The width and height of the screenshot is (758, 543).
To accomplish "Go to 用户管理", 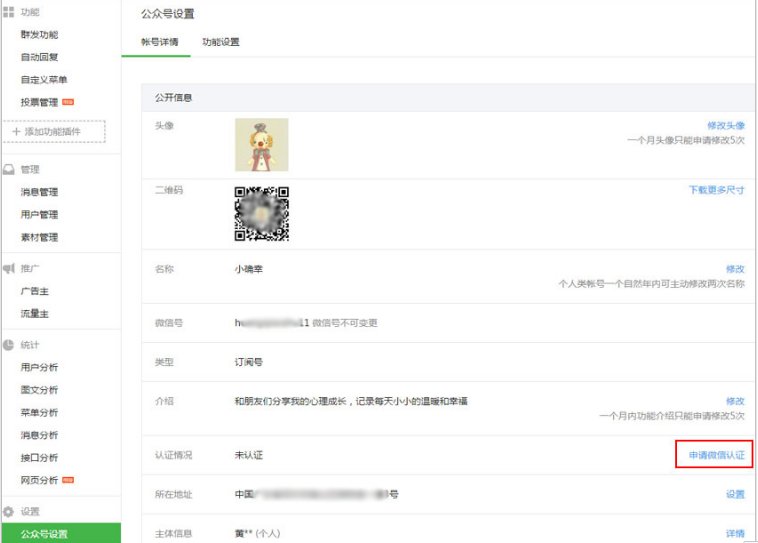I will (39, 215).
